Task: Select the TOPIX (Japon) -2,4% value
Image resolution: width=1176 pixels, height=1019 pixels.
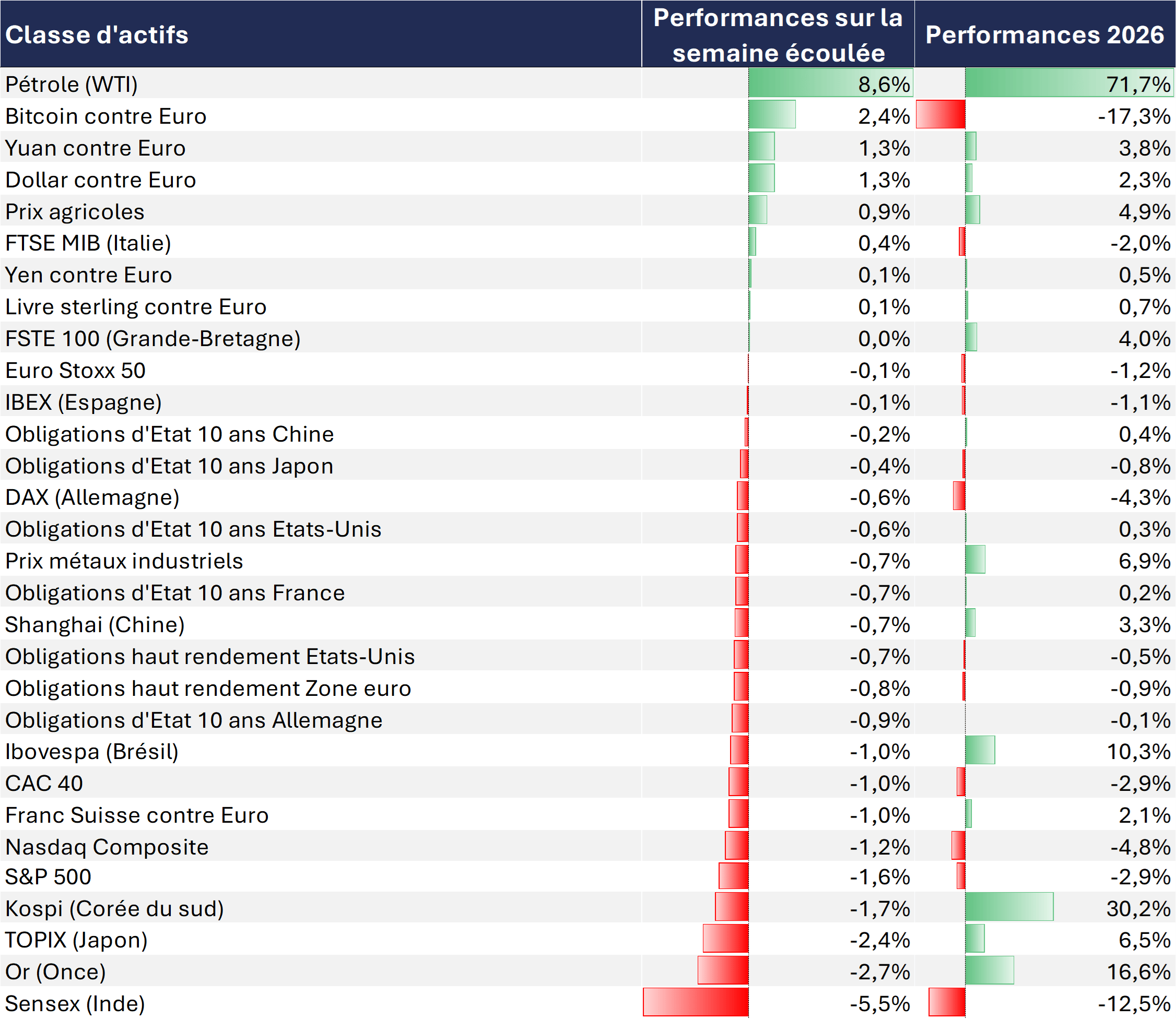Action: [879, 940]
